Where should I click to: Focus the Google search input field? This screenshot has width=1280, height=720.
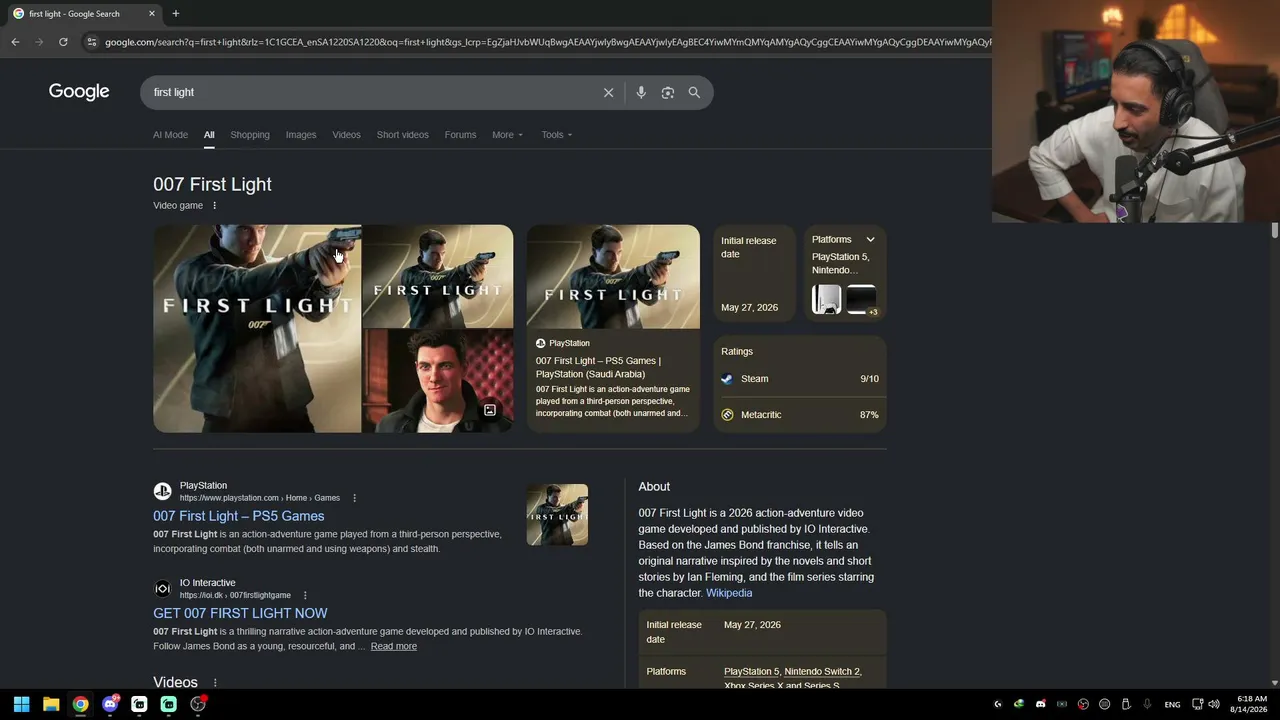(372, 92)
